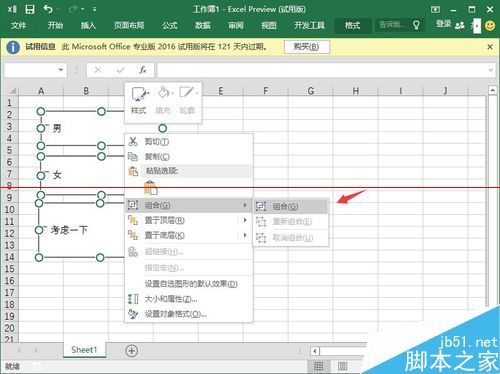This screenshot has width=500, height=374.
Task: Click the cancel X in formula bar
Action: pyautogui.click(x=98, y=70)
